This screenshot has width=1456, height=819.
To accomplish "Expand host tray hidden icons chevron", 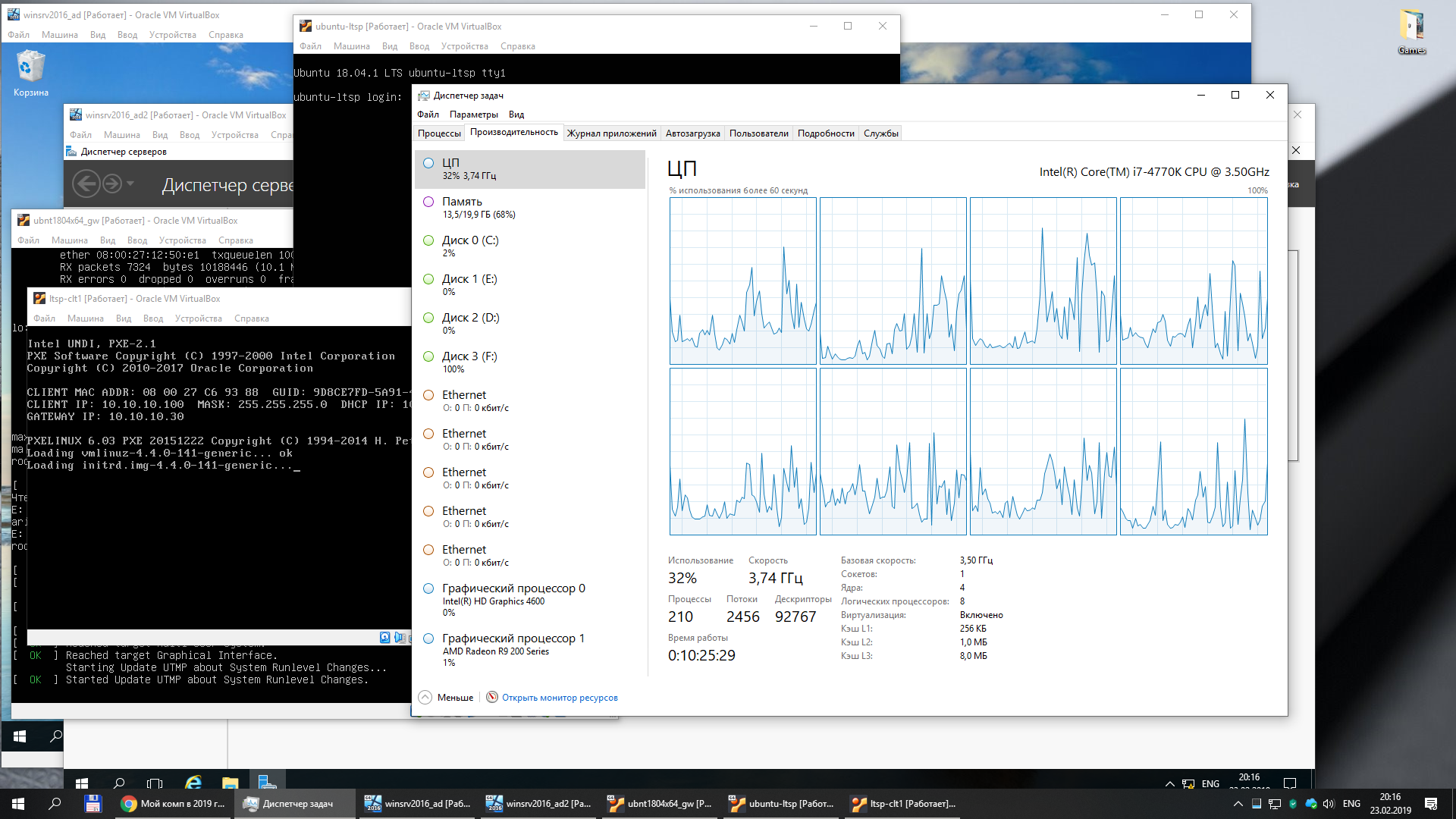I will click(x=1238, y=804).
